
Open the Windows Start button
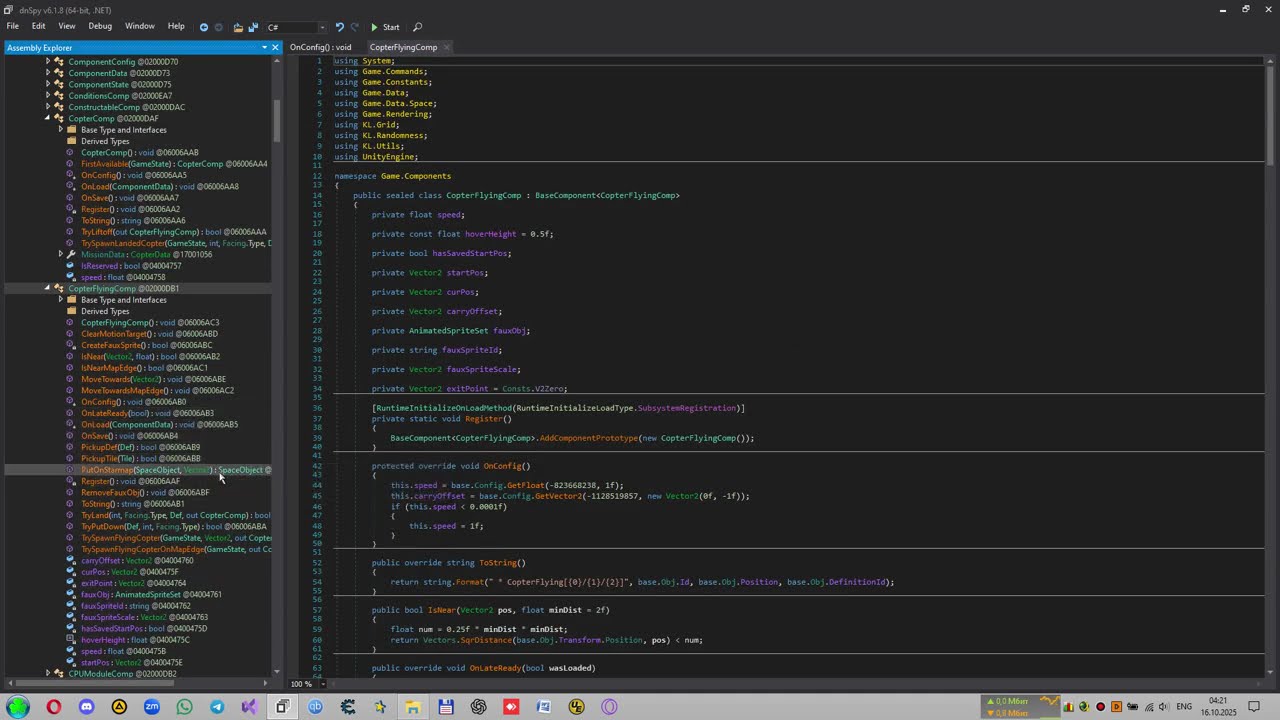(17, 707)
